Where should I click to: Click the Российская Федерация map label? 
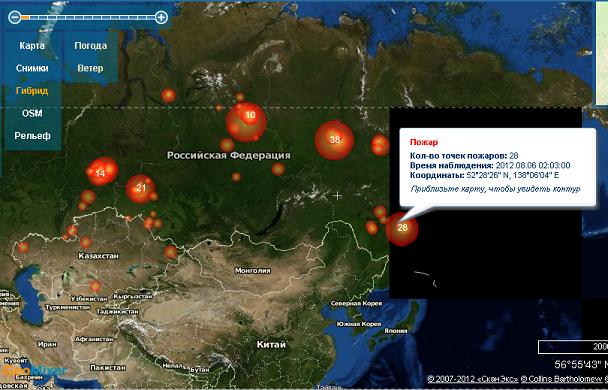tap(229, 155)
